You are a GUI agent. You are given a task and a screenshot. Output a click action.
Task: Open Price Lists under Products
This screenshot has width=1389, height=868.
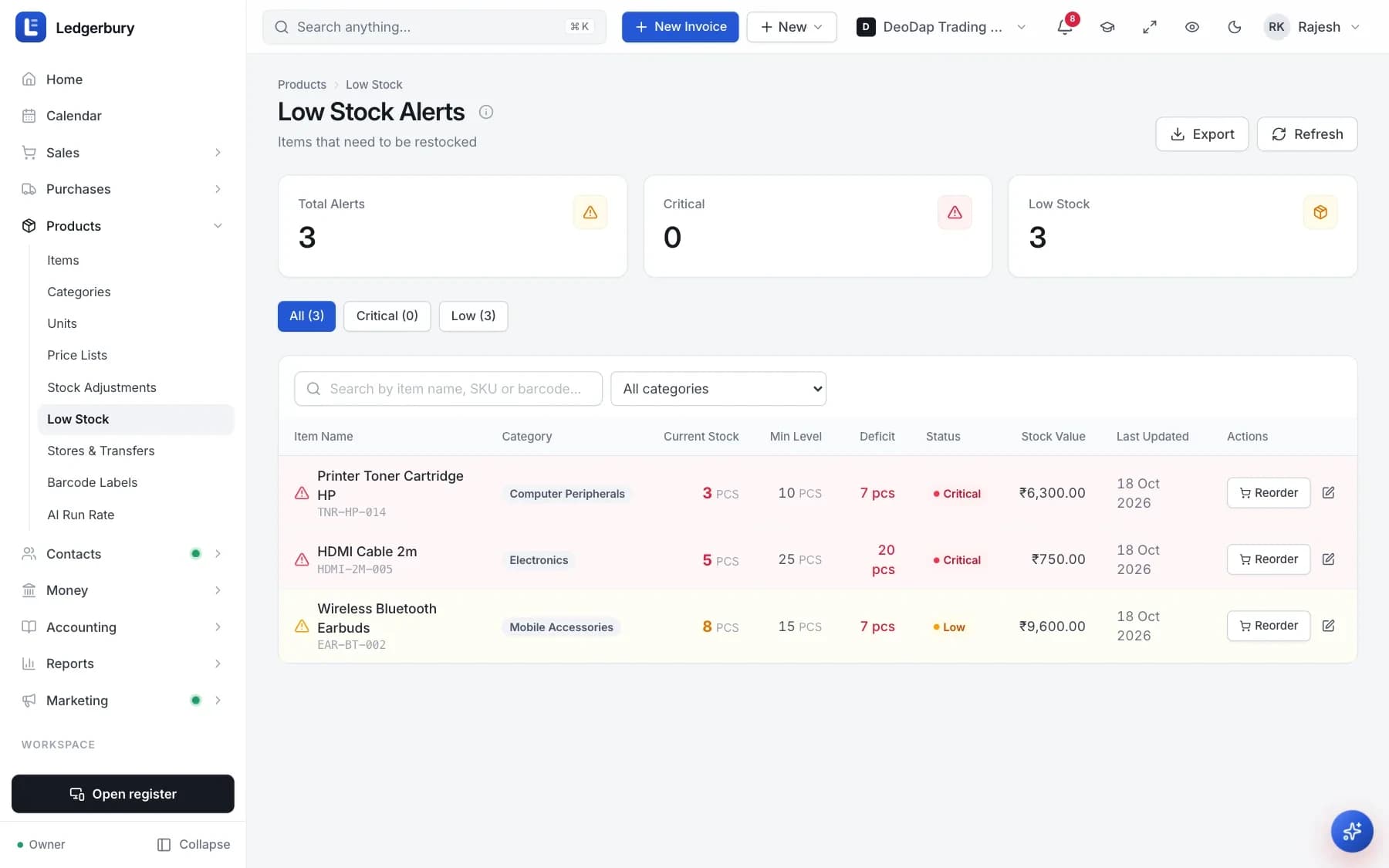pyautogui.click(x=136, y=355)
